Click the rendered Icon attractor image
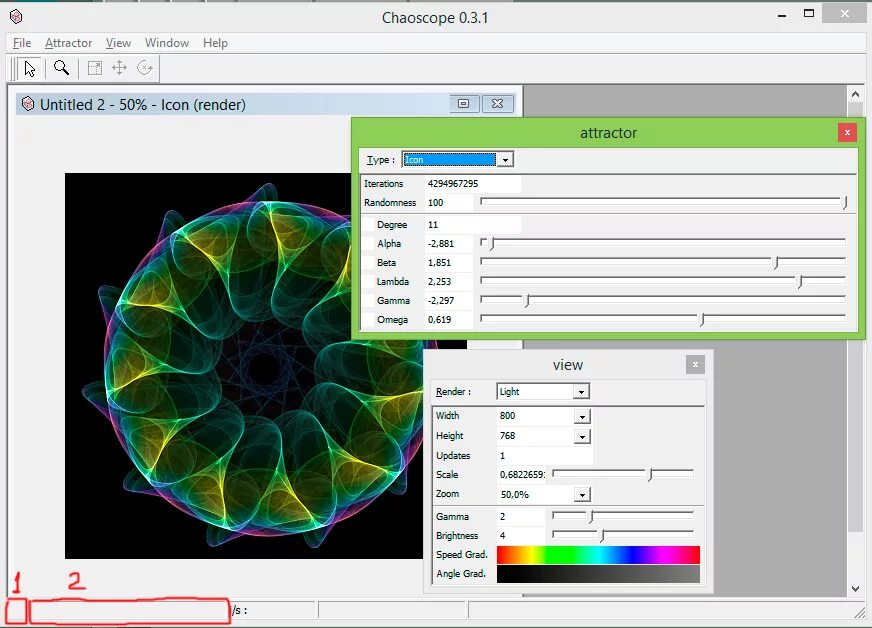Screen dimensions: 872x628 tap(244, 365)
